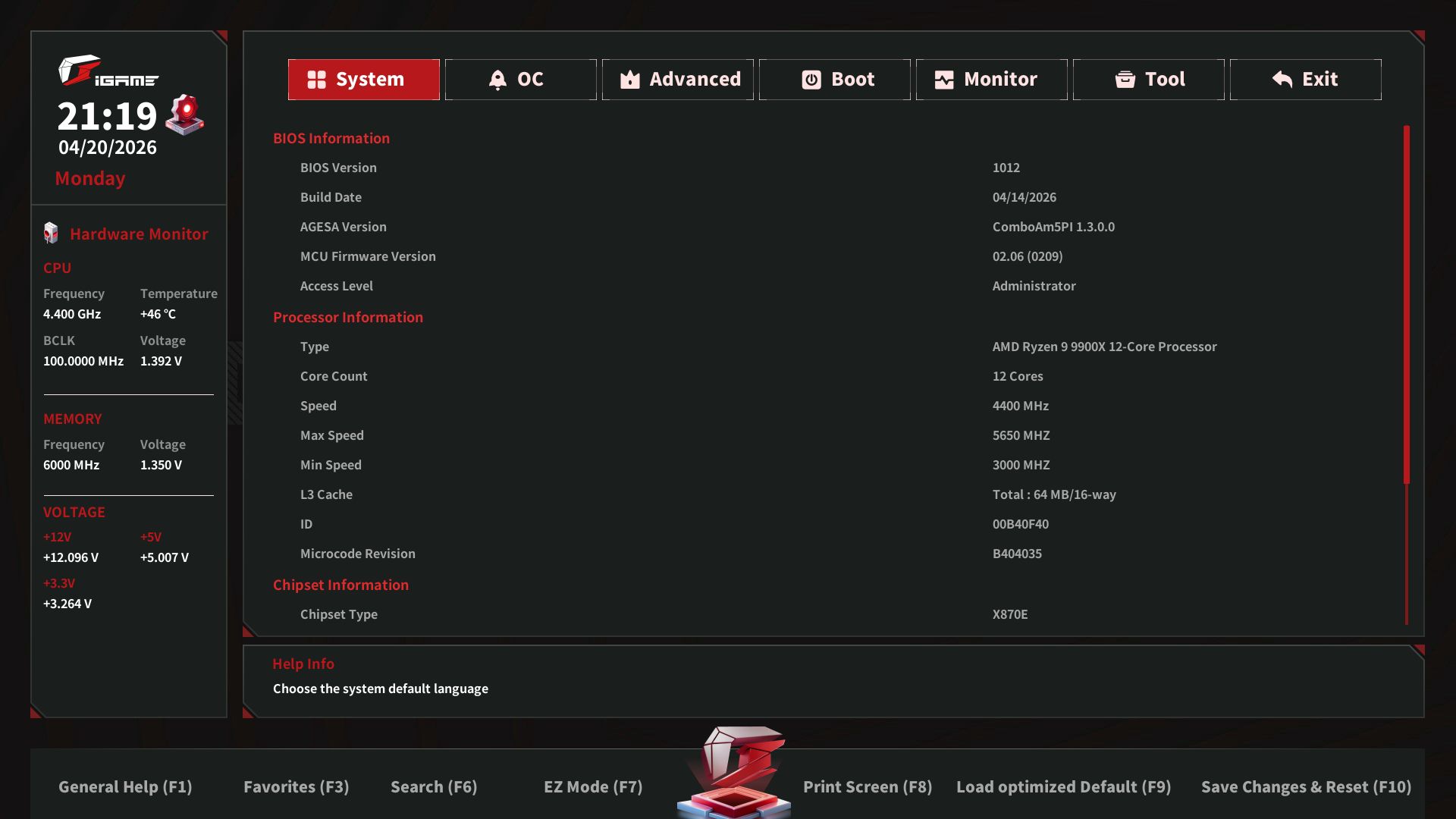
Task: Click the BCLK 100.0000 MHz reading
Action: point(83,361)
